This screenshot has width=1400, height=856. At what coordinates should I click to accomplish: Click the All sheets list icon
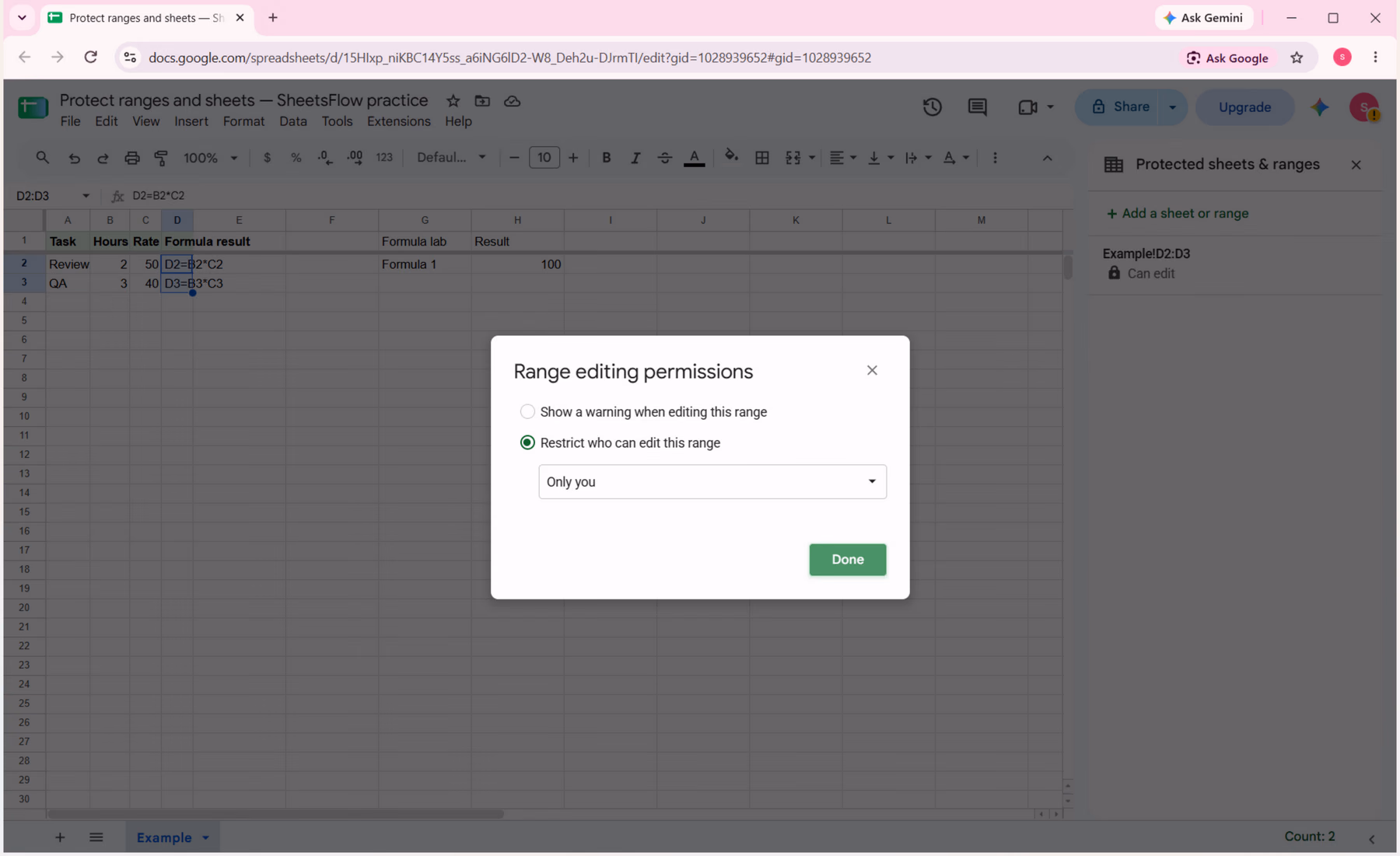coord(96,838)
